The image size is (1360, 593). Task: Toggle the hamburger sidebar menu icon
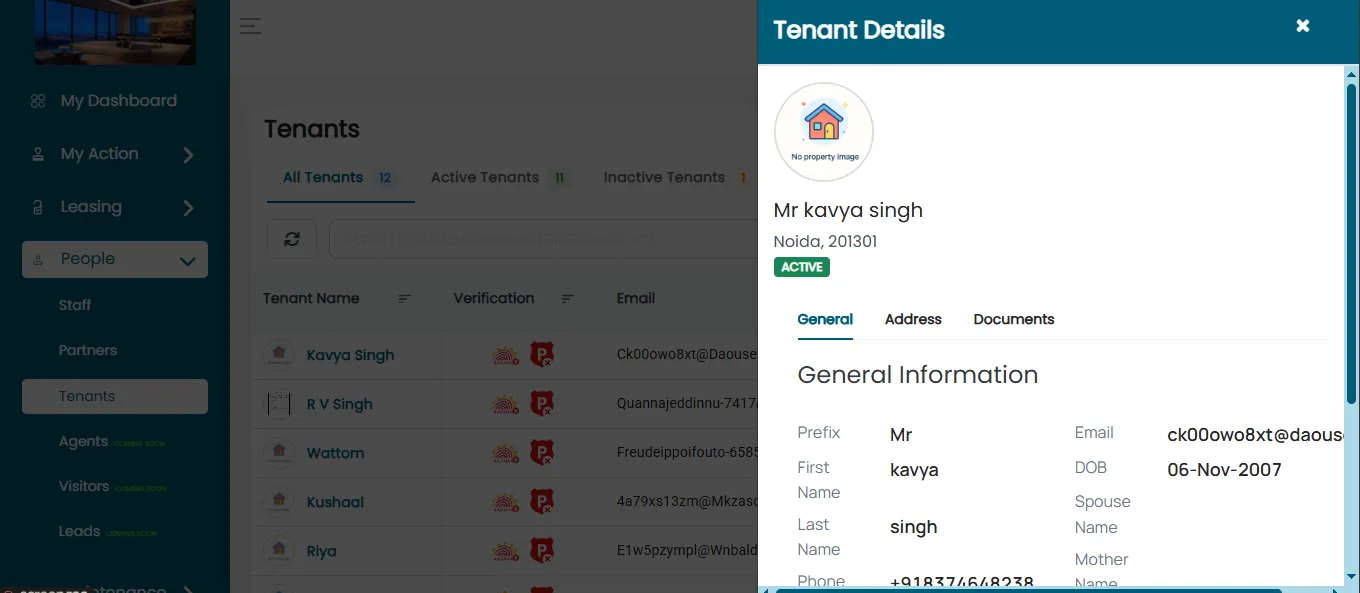coord(250,26)
